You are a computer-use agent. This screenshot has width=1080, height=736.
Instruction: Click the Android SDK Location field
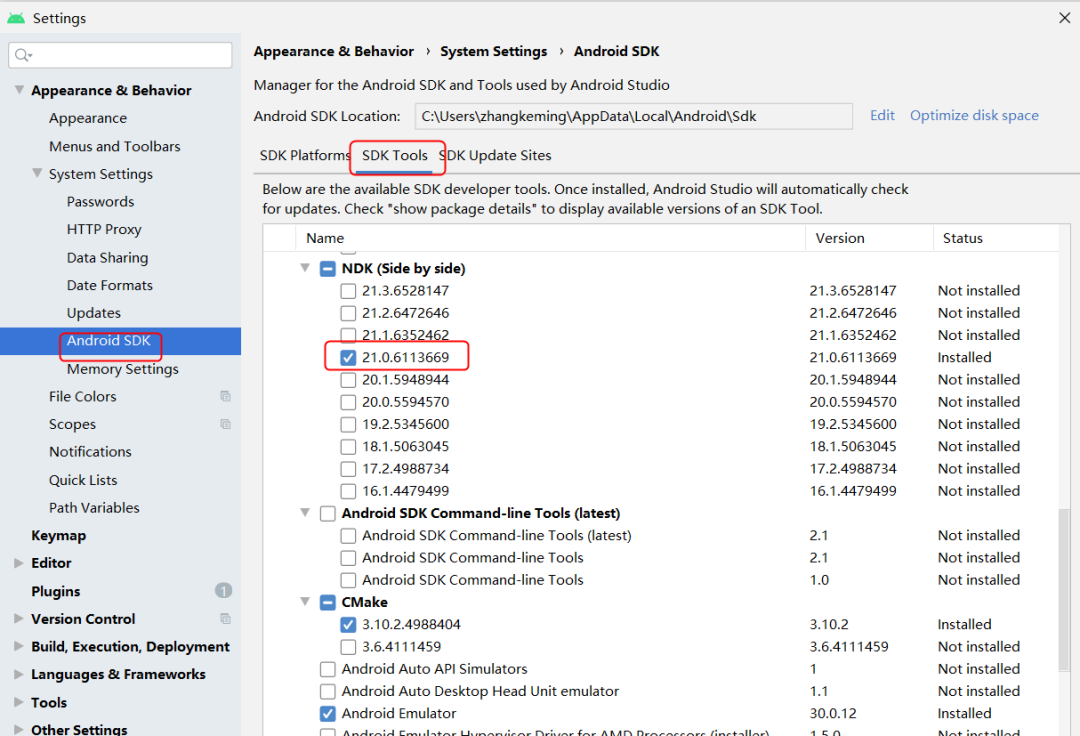(x=633, y=116)
